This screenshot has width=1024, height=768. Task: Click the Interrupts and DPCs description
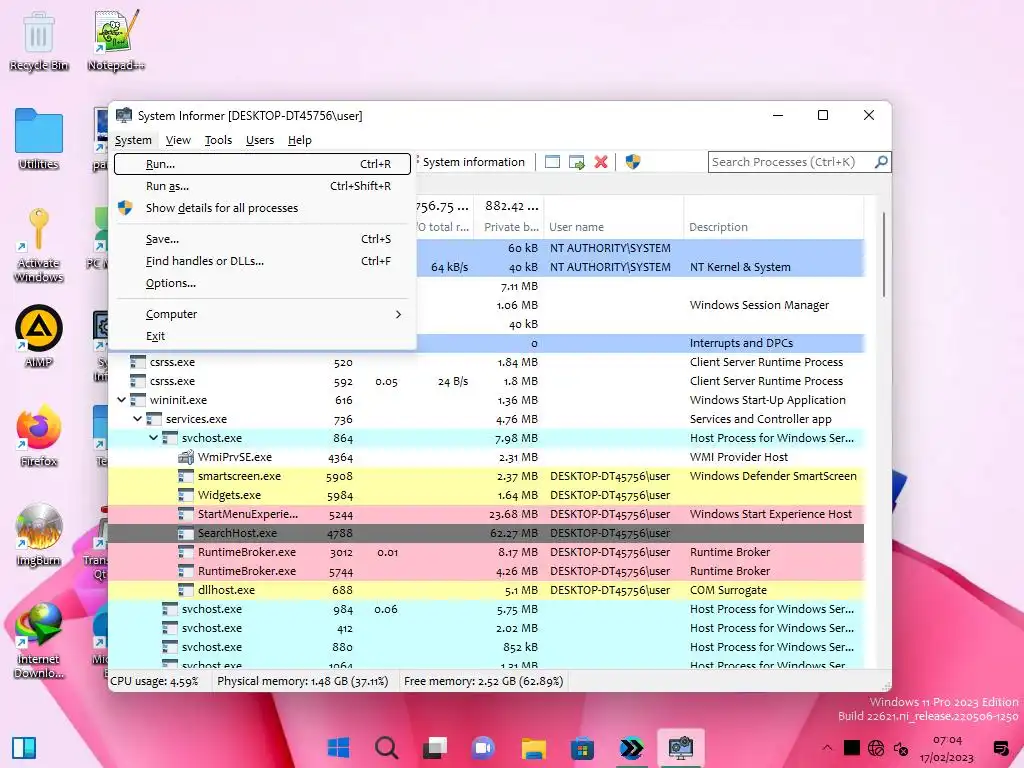(x=741, y=343)
